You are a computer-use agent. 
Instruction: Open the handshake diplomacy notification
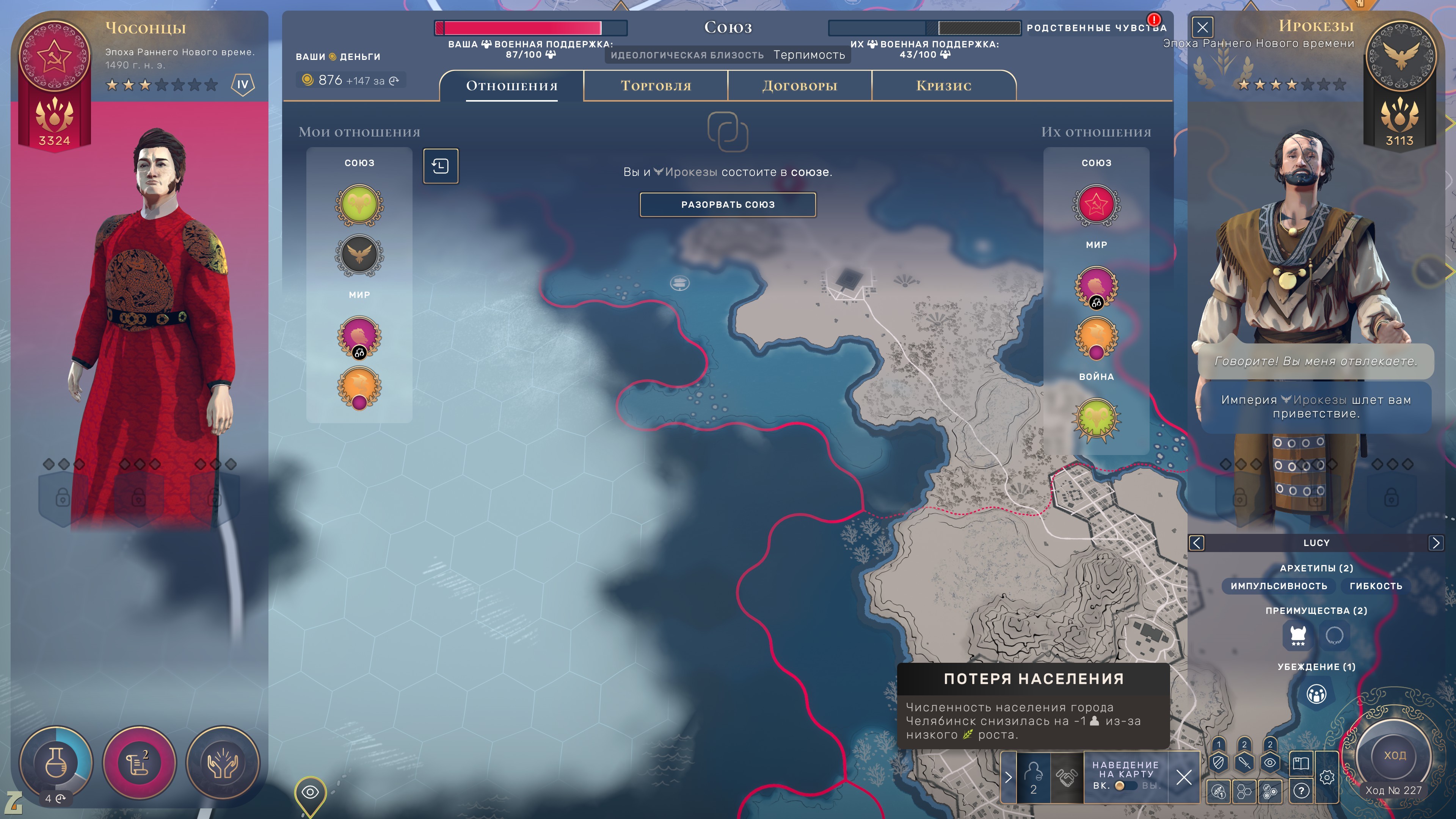(x=1067, y=777)
